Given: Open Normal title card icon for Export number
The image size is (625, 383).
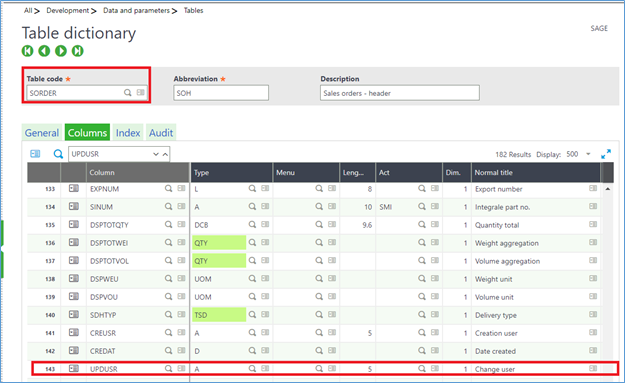Looking at the screenshot, I should [x=593, y=188].
